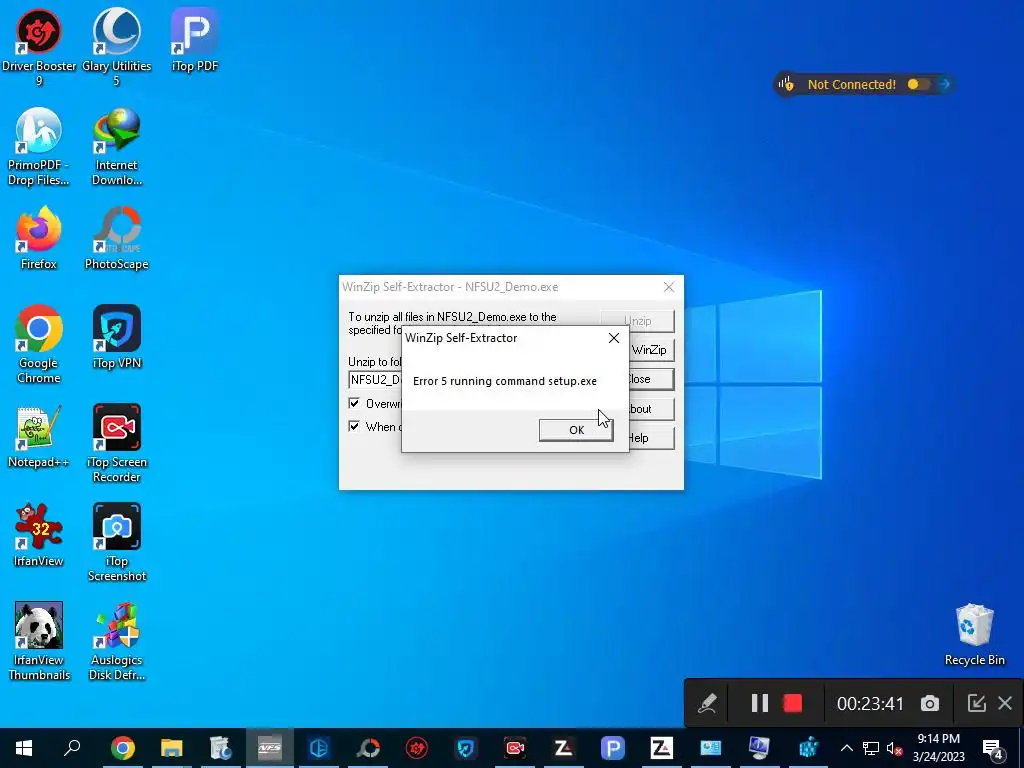Click the Run WinZip button in the extractor
Screen dimensions: 1024x768
click(x=651, y=350)
